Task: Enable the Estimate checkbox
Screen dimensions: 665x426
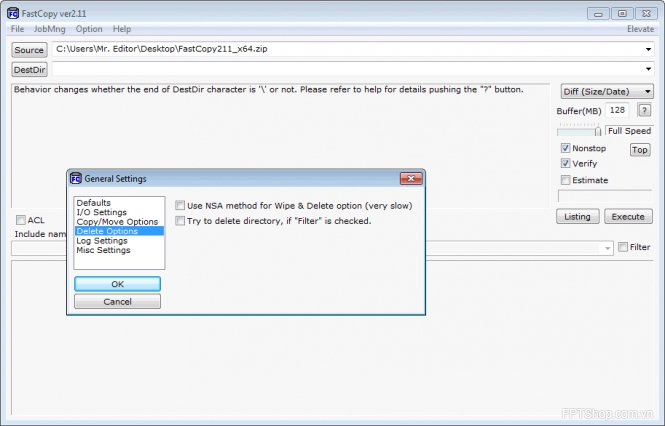Action: 565,180
